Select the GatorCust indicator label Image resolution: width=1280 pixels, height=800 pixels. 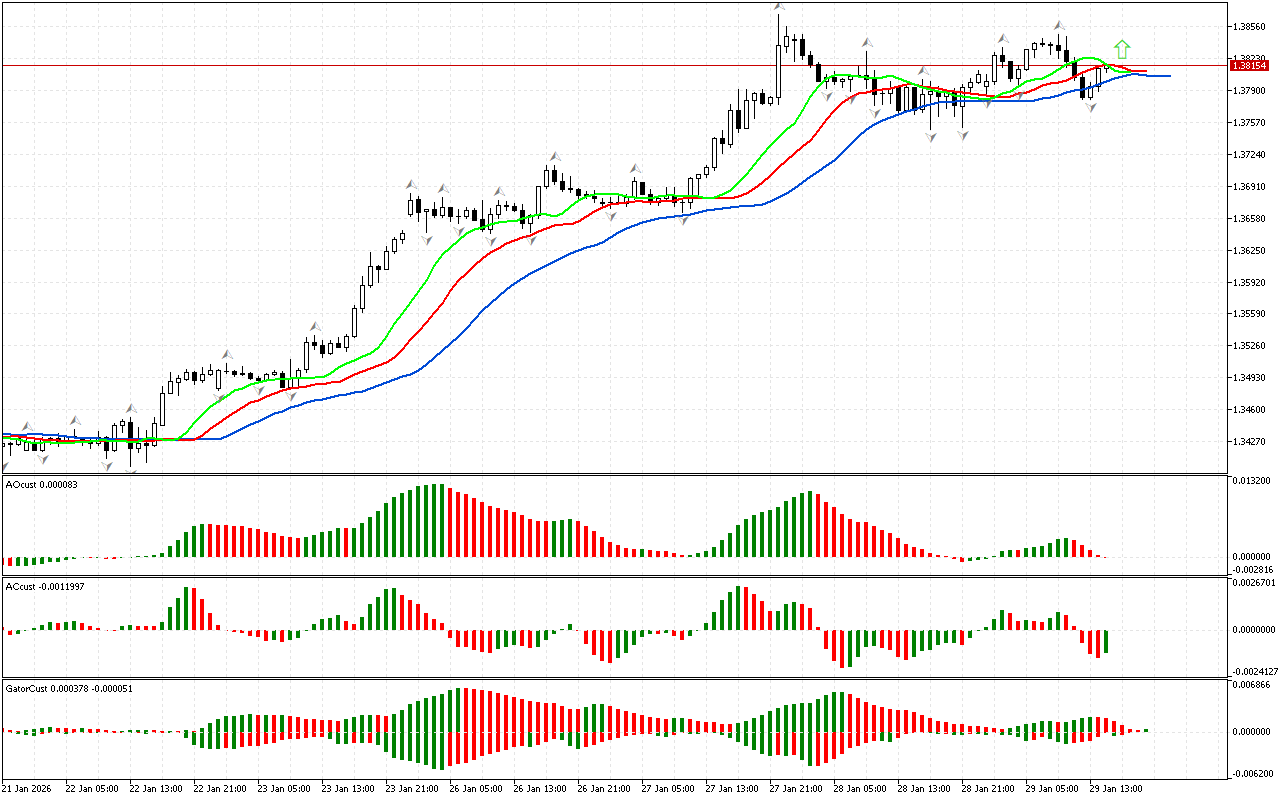68,688
